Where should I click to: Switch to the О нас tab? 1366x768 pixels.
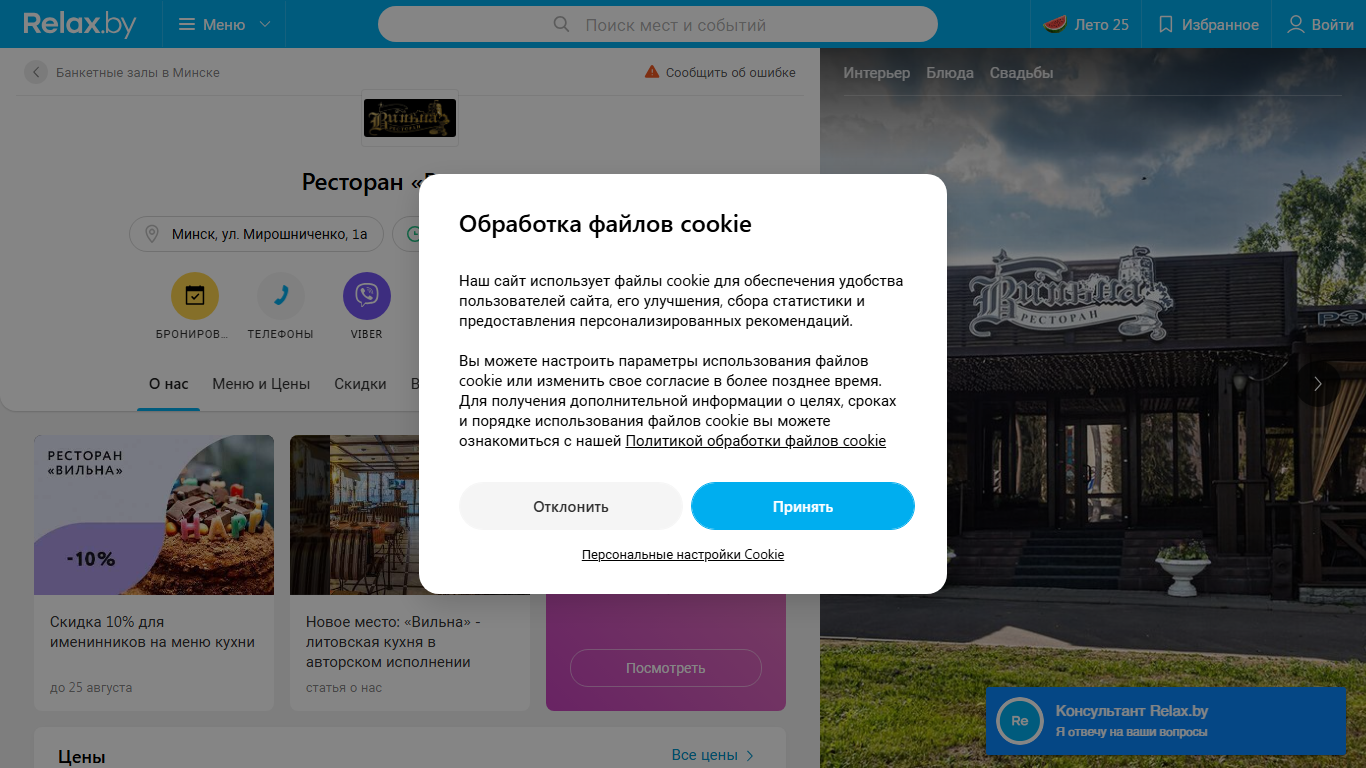pos(169,384)
